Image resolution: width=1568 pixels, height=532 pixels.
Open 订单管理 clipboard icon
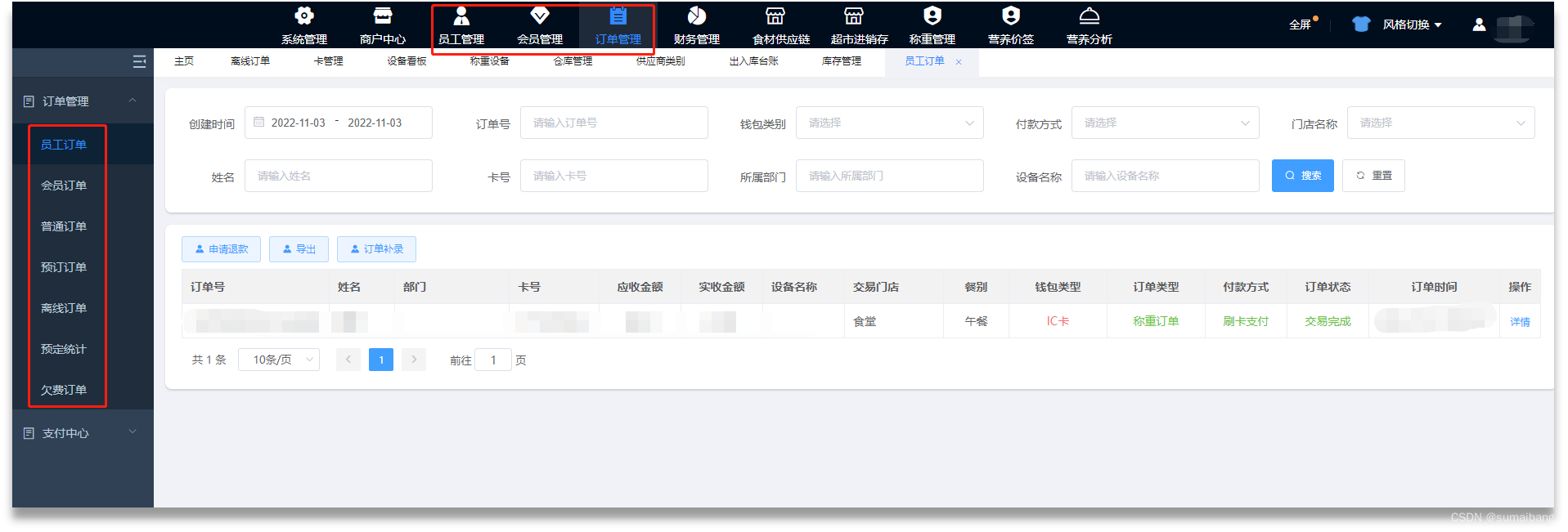(618, 16)
